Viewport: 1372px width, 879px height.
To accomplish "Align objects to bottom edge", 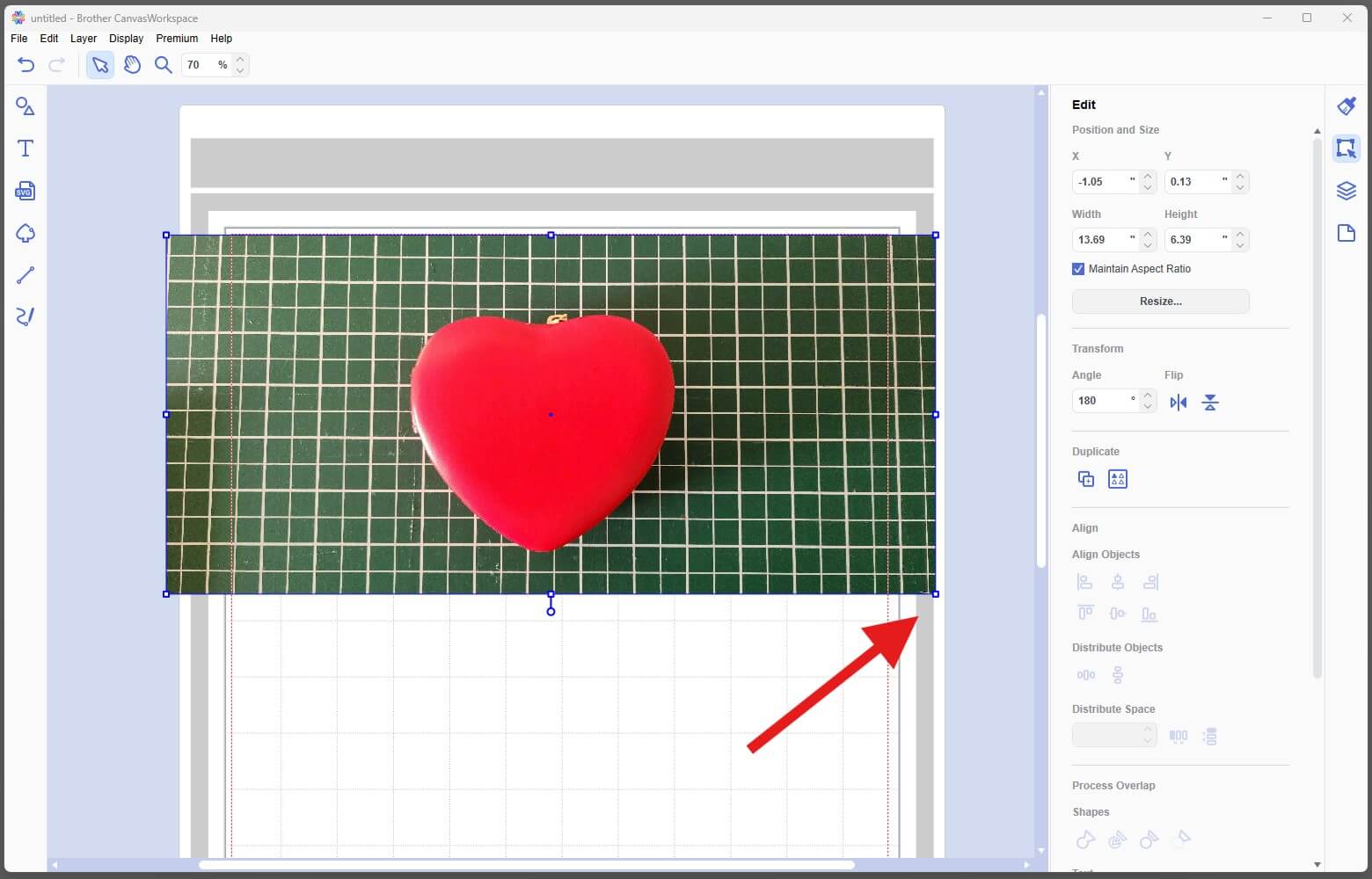I will pyautogui.click(x=1149, y=614).
